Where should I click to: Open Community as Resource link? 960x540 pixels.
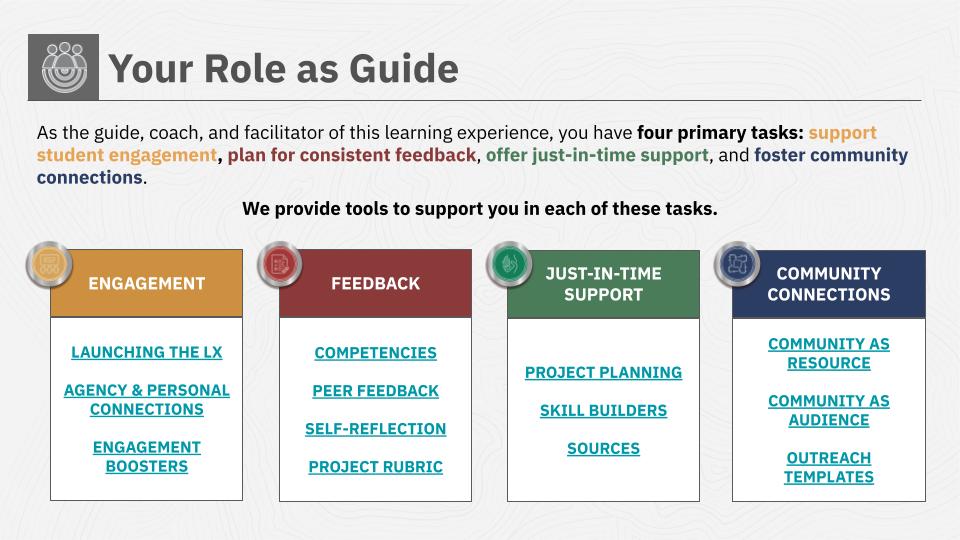click(828, 354)
